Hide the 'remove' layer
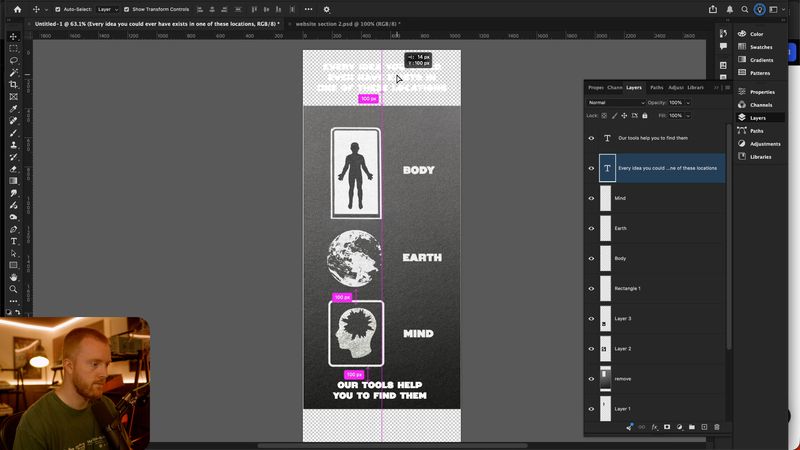The width and height of the screenshot is (800, 450). point(591,379)
